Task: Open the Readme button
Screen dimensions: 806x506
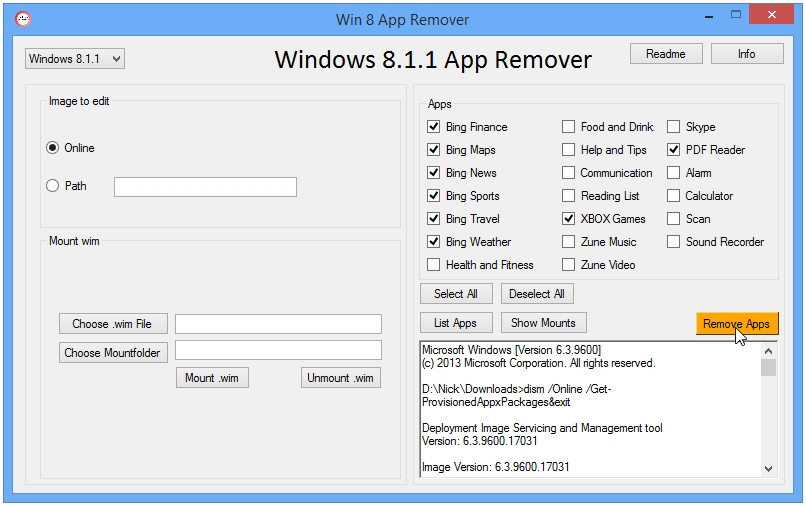Action: coord(665,54)
